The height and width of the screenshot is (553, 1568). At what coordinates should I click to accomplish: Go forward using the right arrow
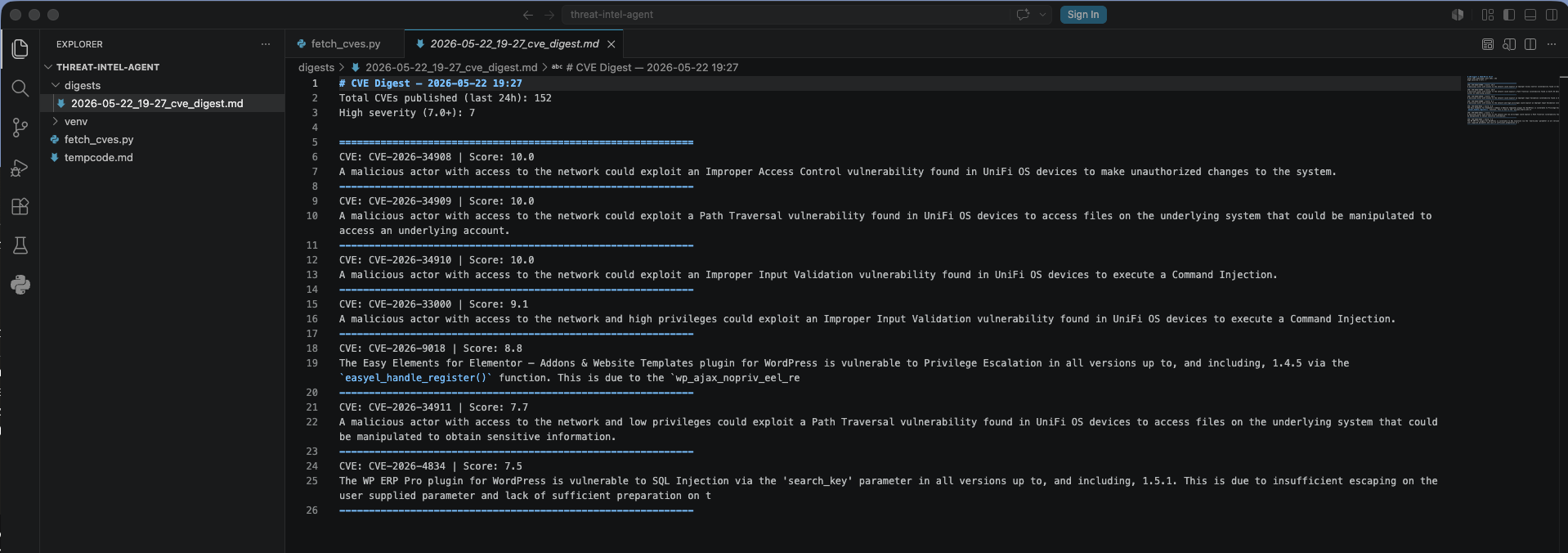click(549, 15)
